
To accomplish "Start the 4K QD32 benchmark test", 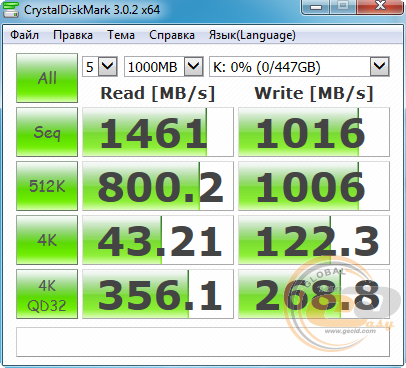I will [x=47, y=294].
